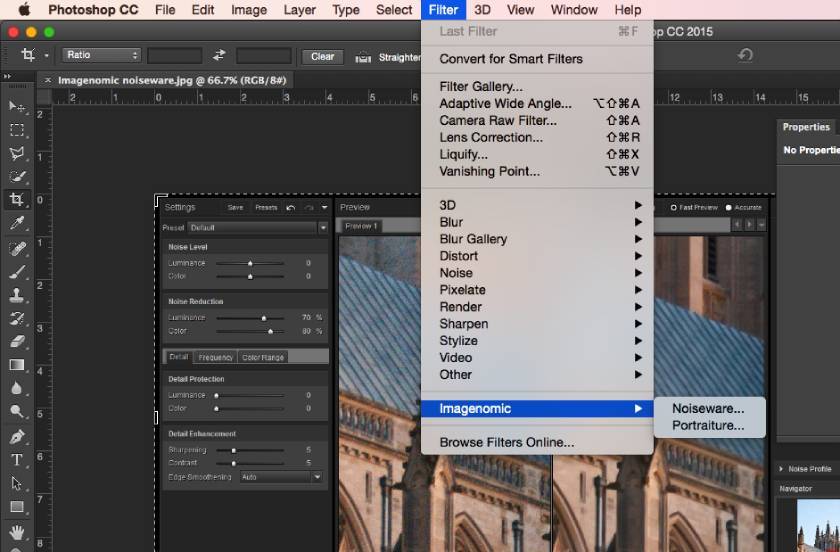Screen dimensions: 840x552
Task: Open the crop Ratio dropdown
Action: coord(101,56)
